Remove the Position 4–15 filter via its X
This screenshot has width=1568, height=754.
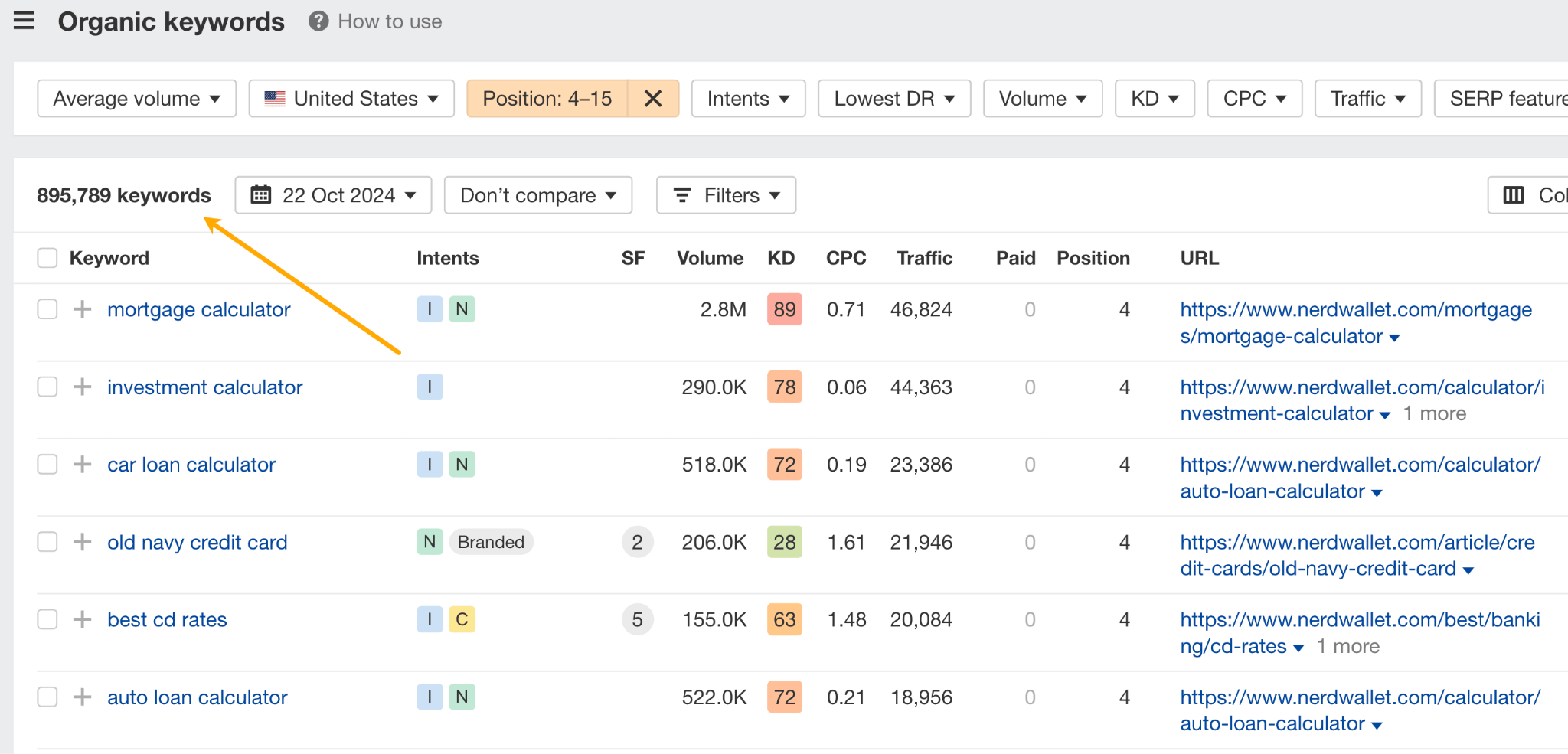tap(652, 98)
